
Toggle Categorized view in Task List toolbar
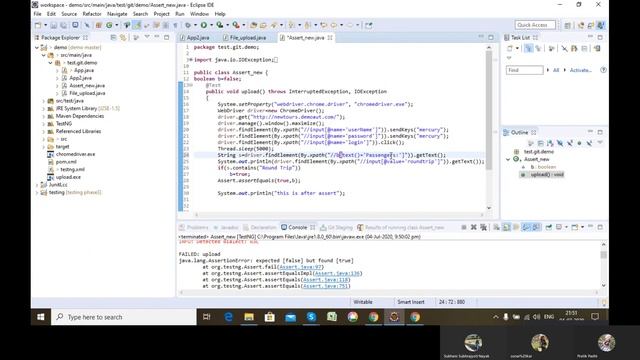click(x=529, y=49)
